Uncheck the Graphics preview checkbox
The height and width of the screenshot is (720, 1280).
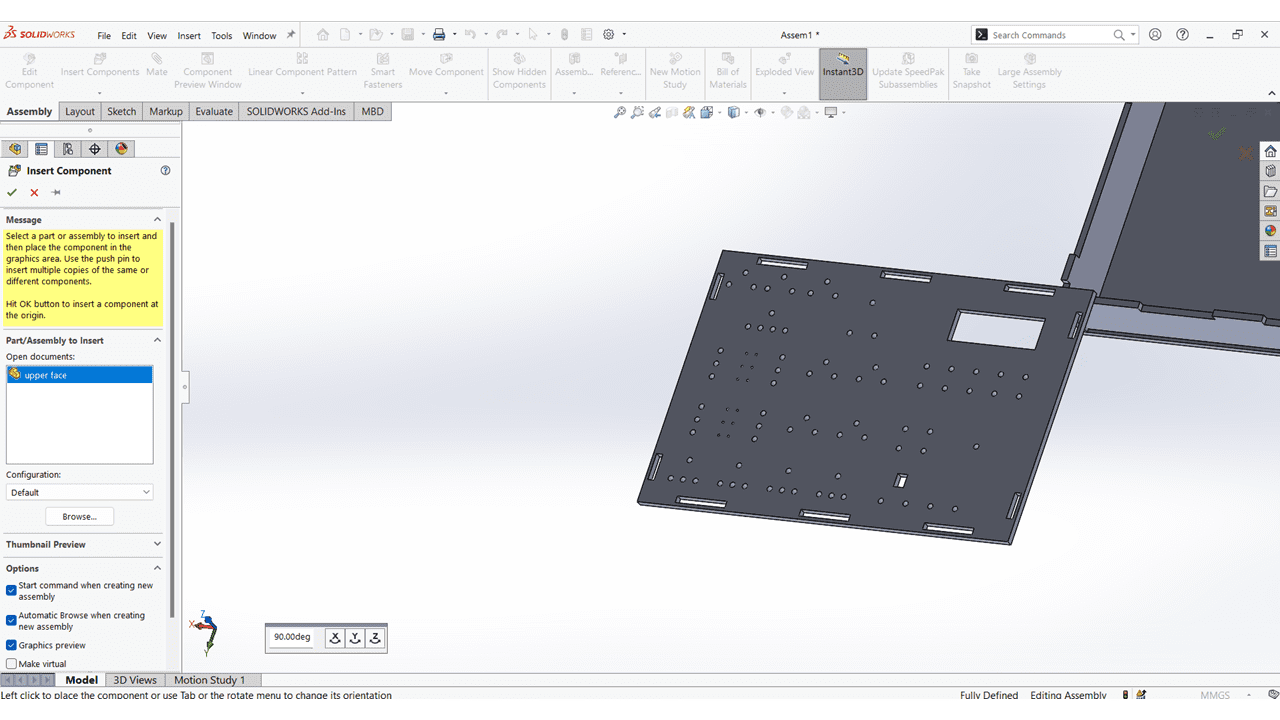(x=11, y=645)
